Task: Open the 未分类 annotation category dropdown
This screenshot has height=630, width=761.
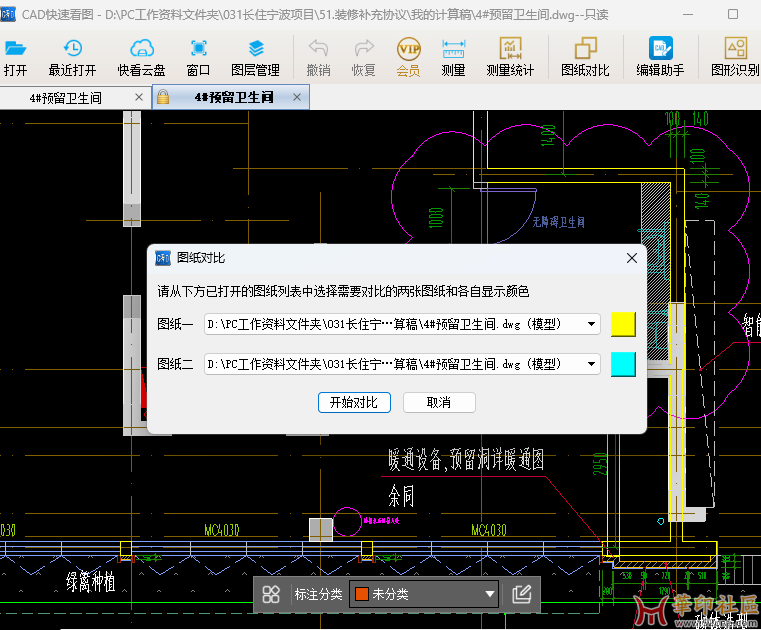Action: coord(424,594)
